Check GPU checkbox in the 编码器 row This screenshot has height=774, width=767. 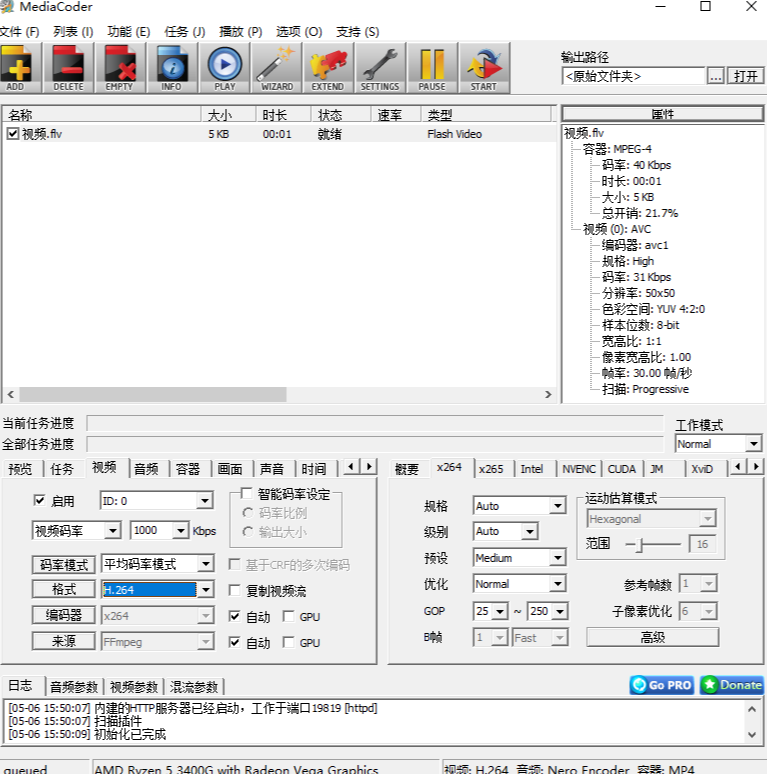tap(289, 617)
